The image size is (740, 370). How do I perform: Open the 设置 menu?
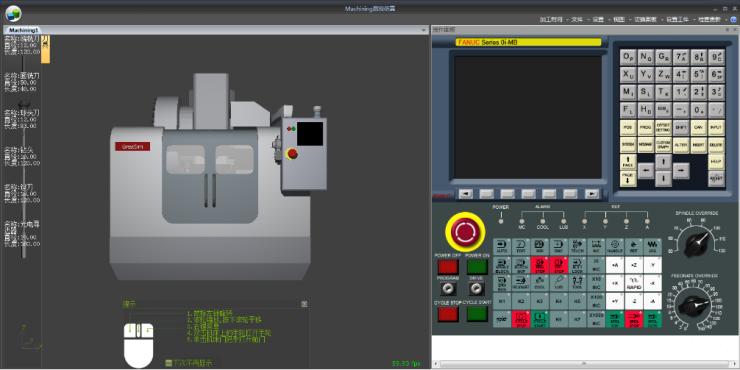tap(598, 19)
